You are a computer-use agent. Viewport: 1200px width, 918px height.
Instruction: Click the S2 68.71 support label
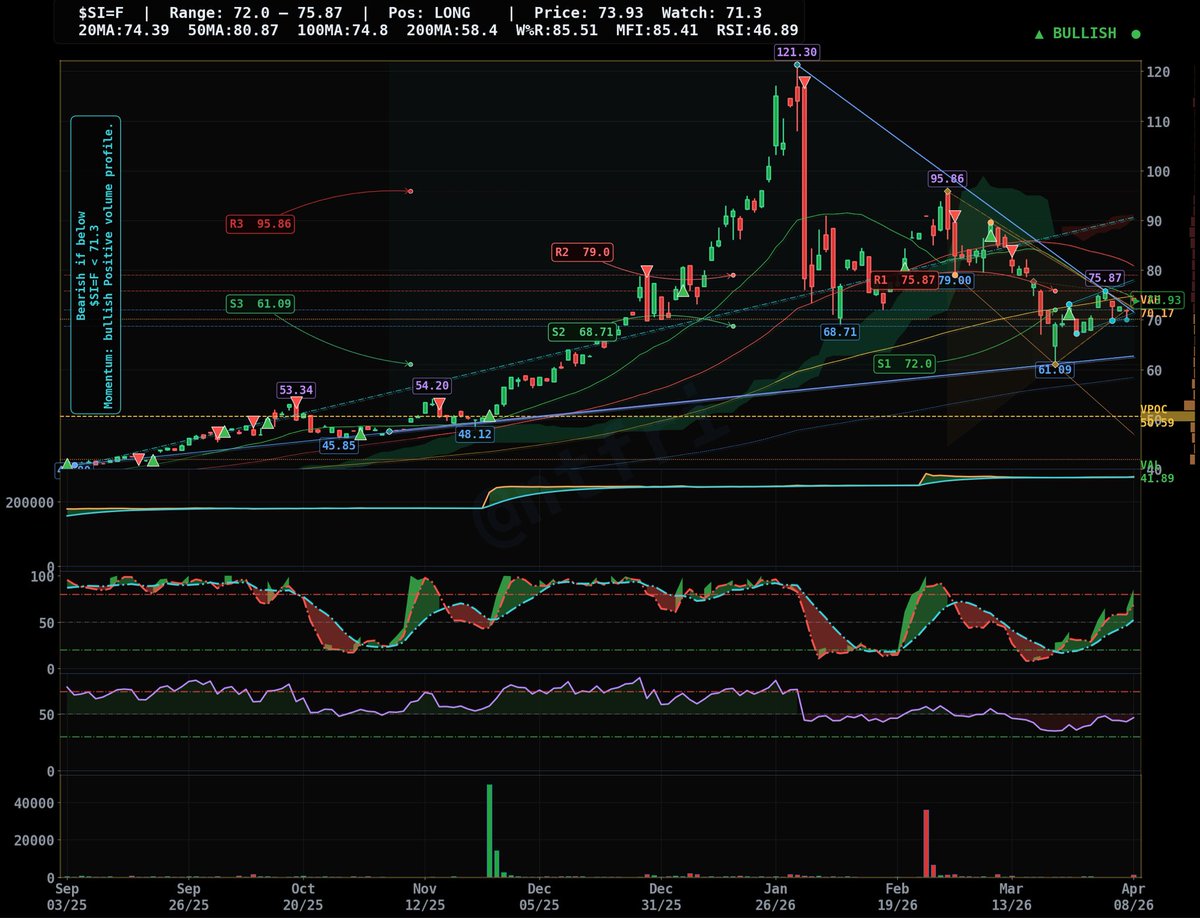click(581, 331)
